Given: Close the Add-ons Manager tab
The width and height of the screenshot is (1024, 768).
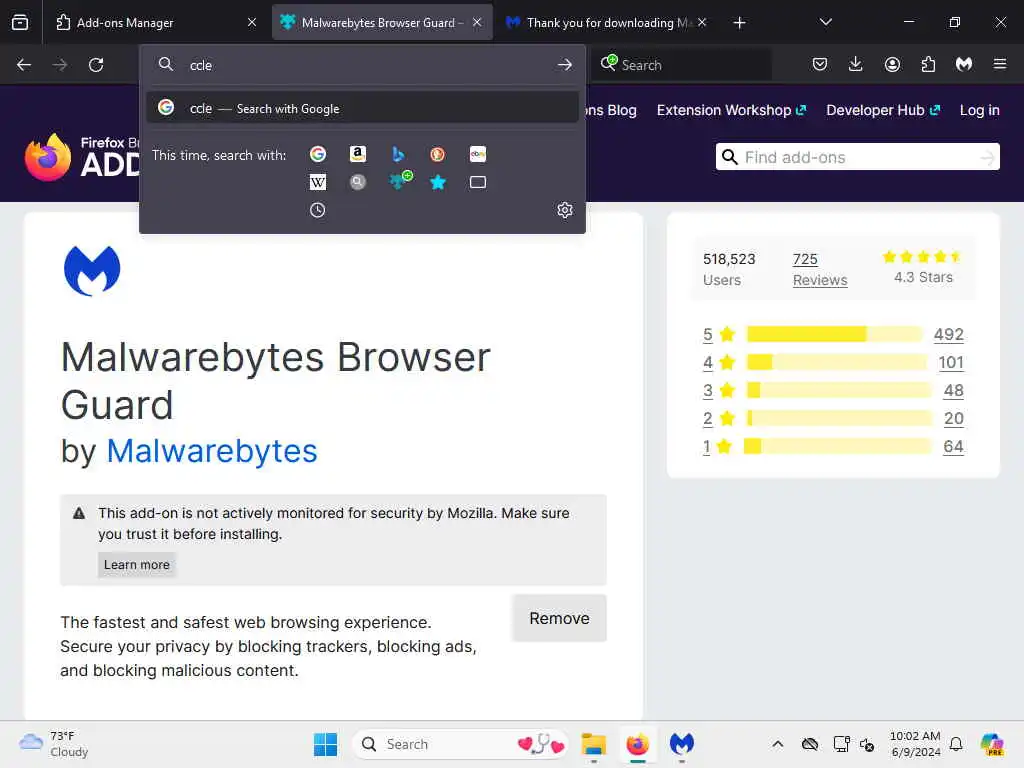Looking at the screenshot, I should click(252, 23).
